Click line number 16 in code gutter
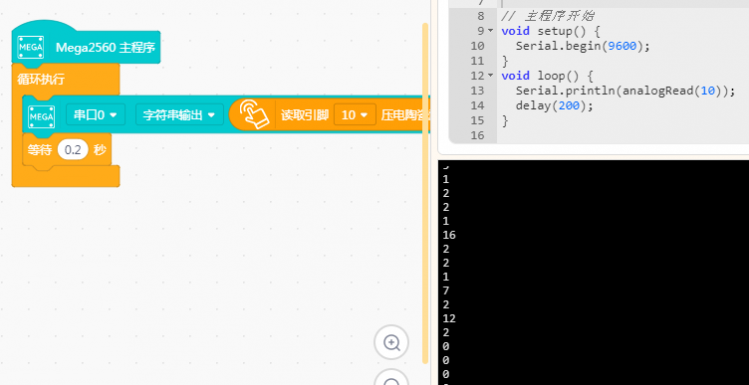The width and height of the screenshot is (749, 385). 477,135
